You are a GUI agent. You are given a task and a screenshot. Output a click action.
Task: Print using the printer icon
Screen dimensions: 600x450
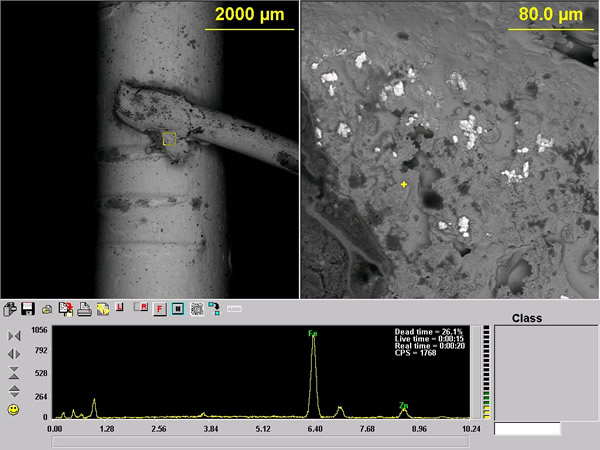pos(84,309)
